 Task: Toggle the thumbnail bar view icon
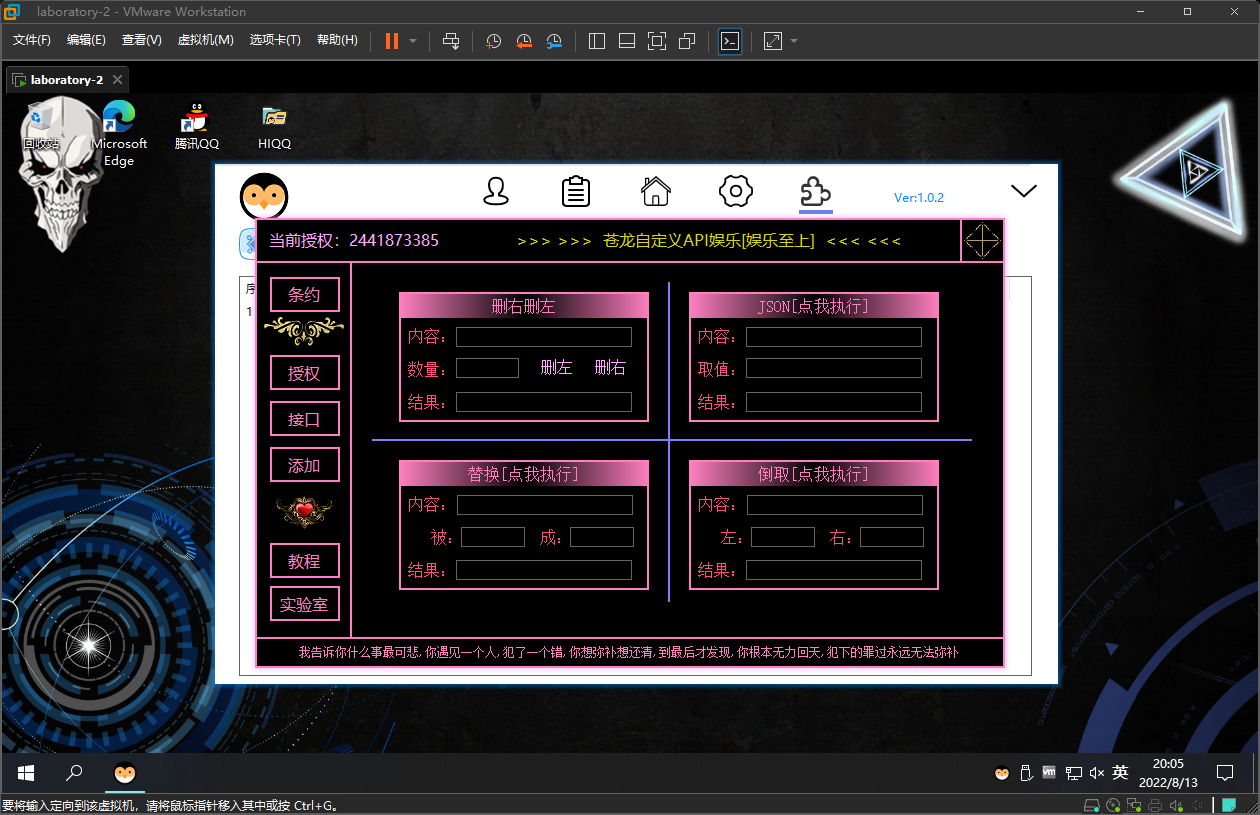tap(627, 41)
